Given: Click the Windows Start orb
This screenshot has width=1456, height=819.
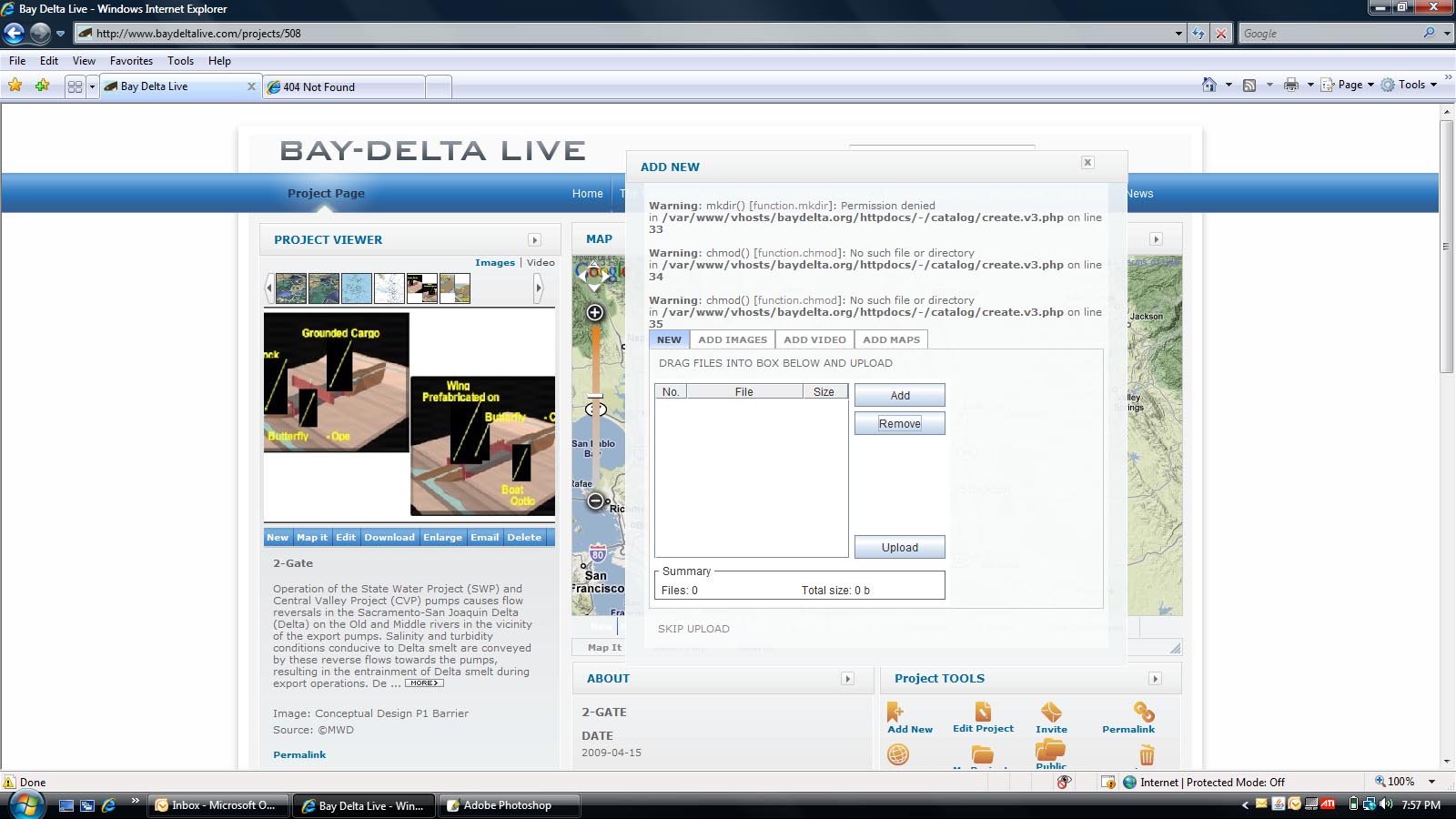Looking at the screenshot, I should pyautogui.click(x=25, y=804).
